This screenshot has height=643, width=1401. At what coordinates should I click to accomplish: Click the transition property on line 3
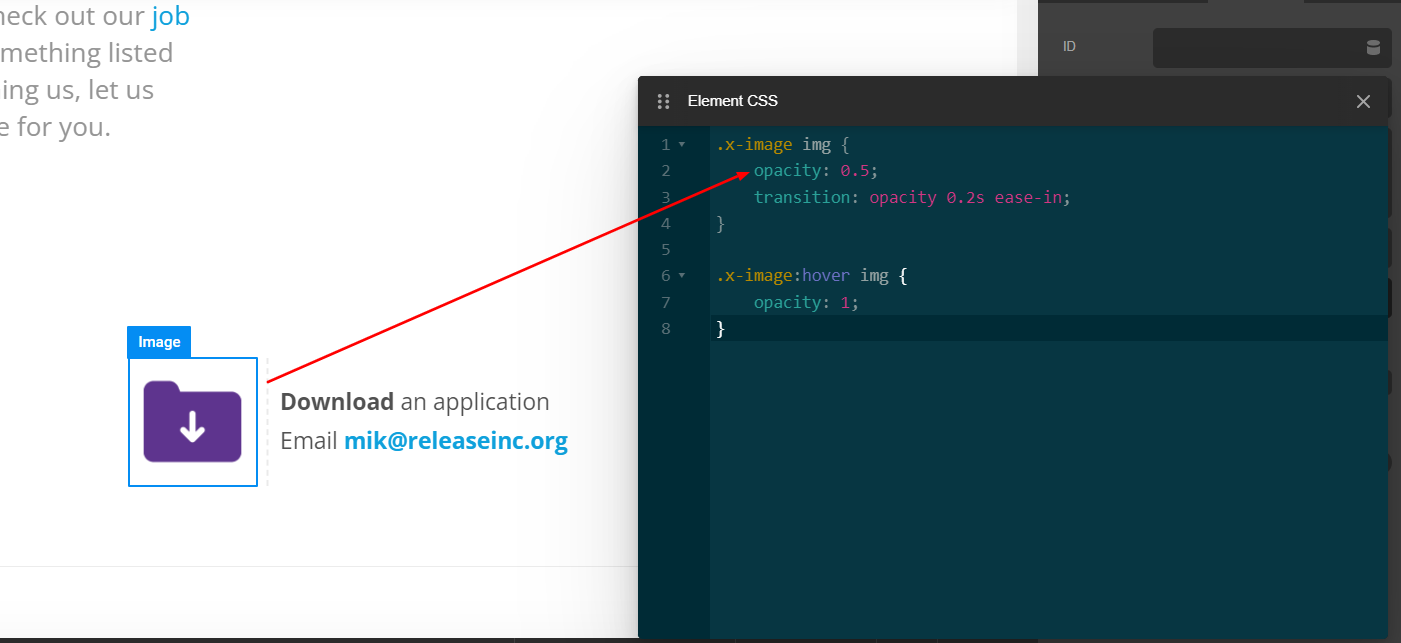(800, 198)
